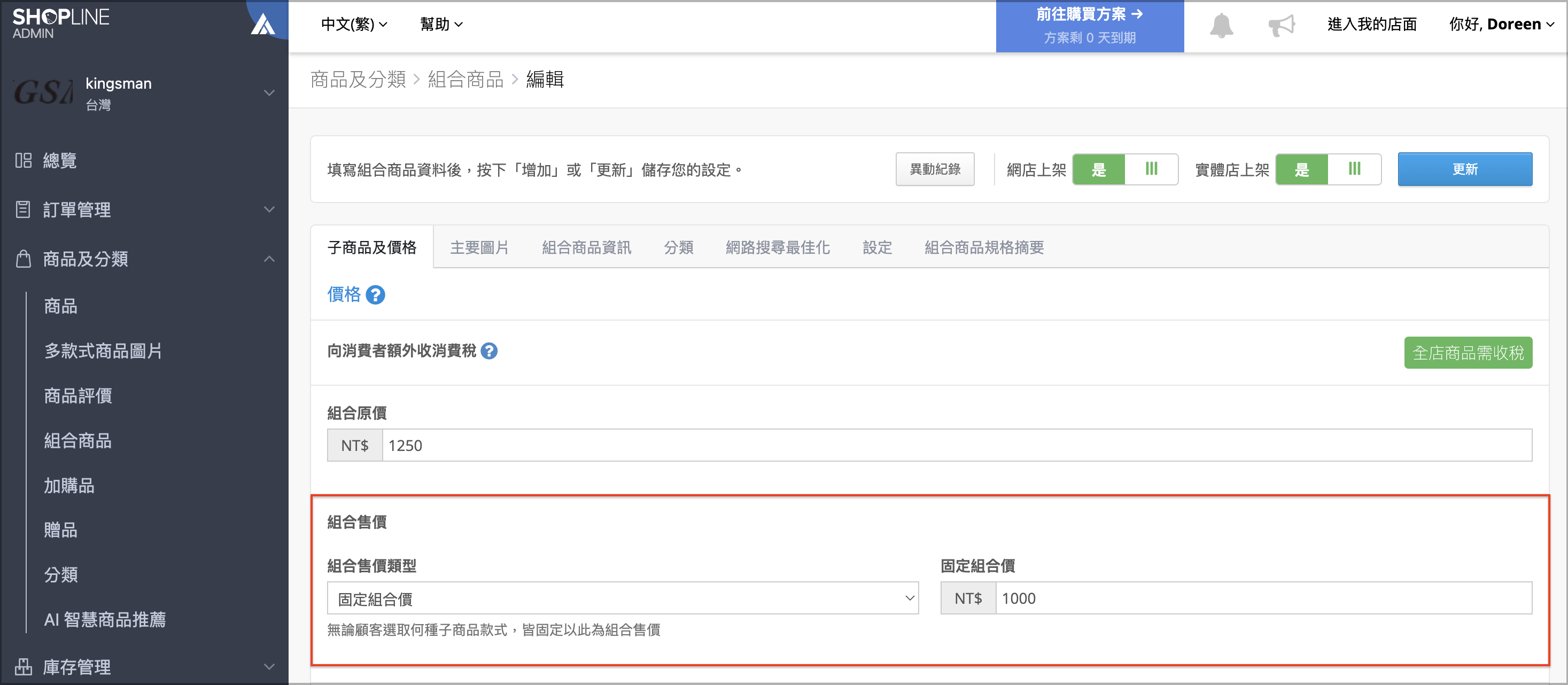Select the 子商品及價格 tab
The height and width of the screenshot is (685, 1568).
(x=372, y=247)
